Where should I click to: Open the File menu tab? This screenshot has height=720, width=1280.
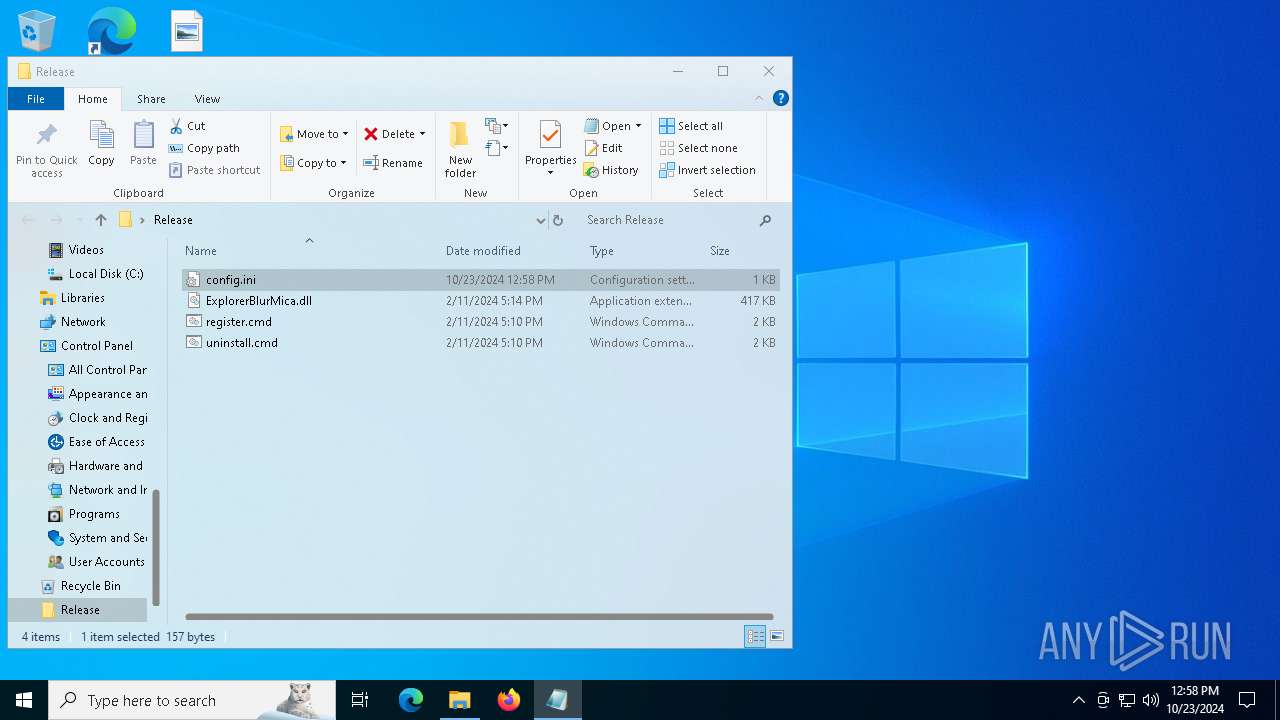point(36,99)
